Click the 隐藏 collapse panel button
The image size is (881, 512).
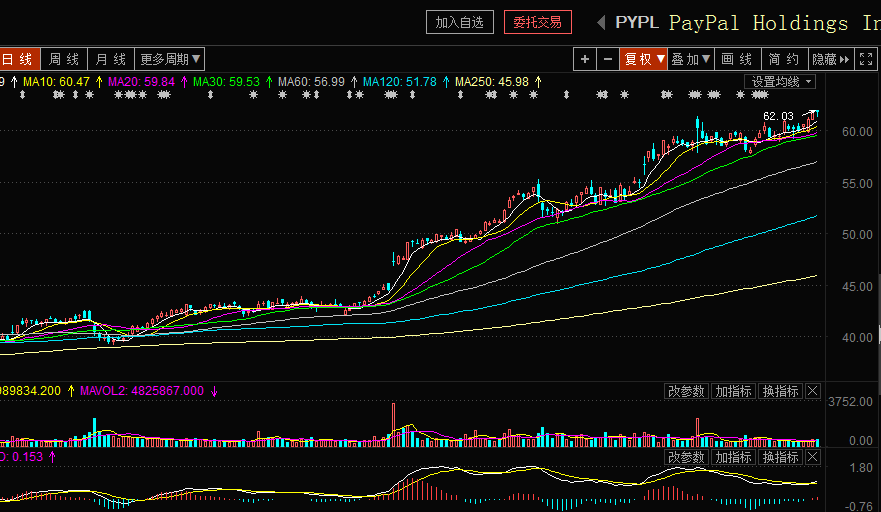click(831, 59)
